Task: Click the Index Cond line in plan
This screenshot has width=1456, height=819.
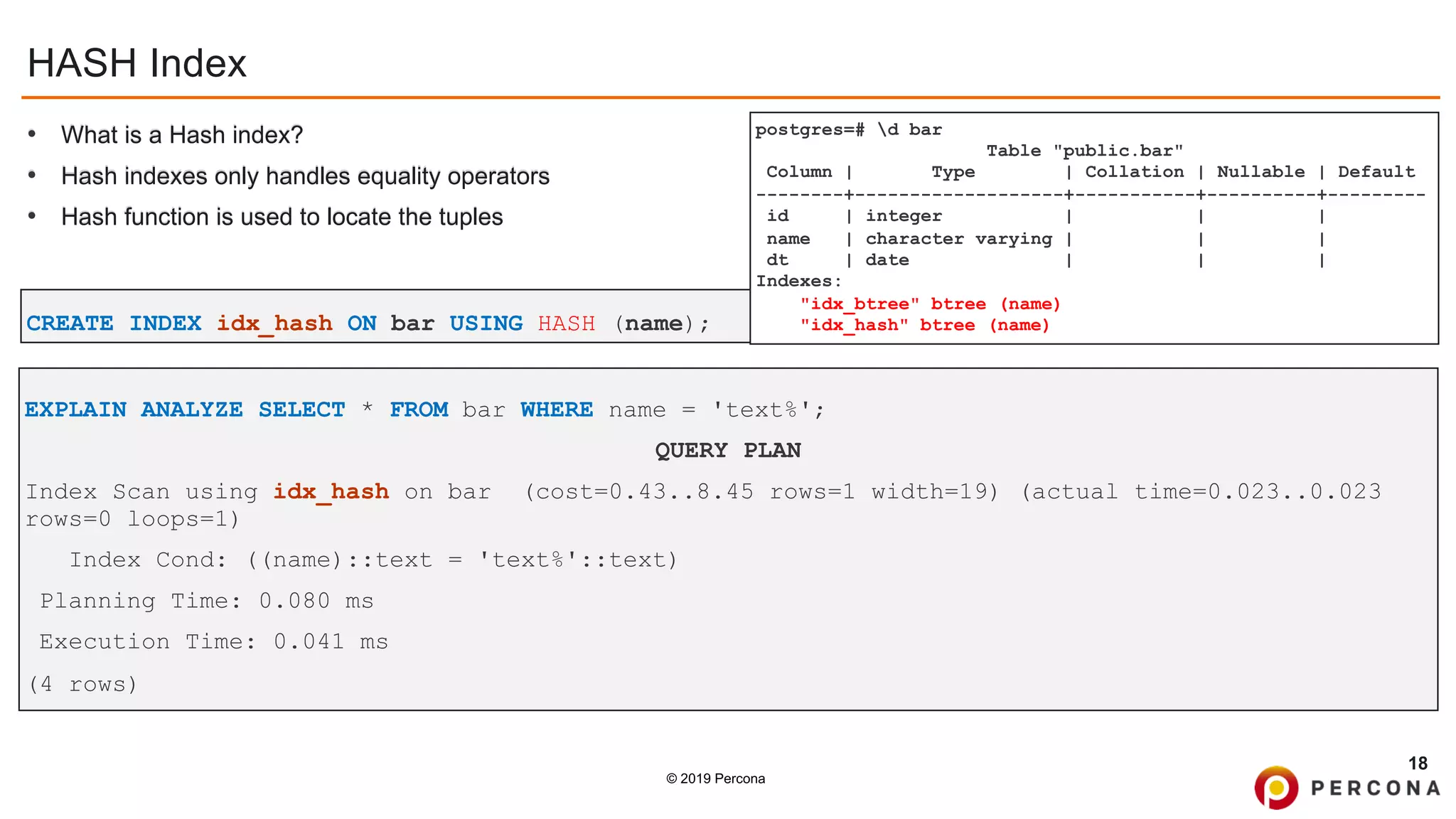Action: pyautogui.click(x=373, y=560)
